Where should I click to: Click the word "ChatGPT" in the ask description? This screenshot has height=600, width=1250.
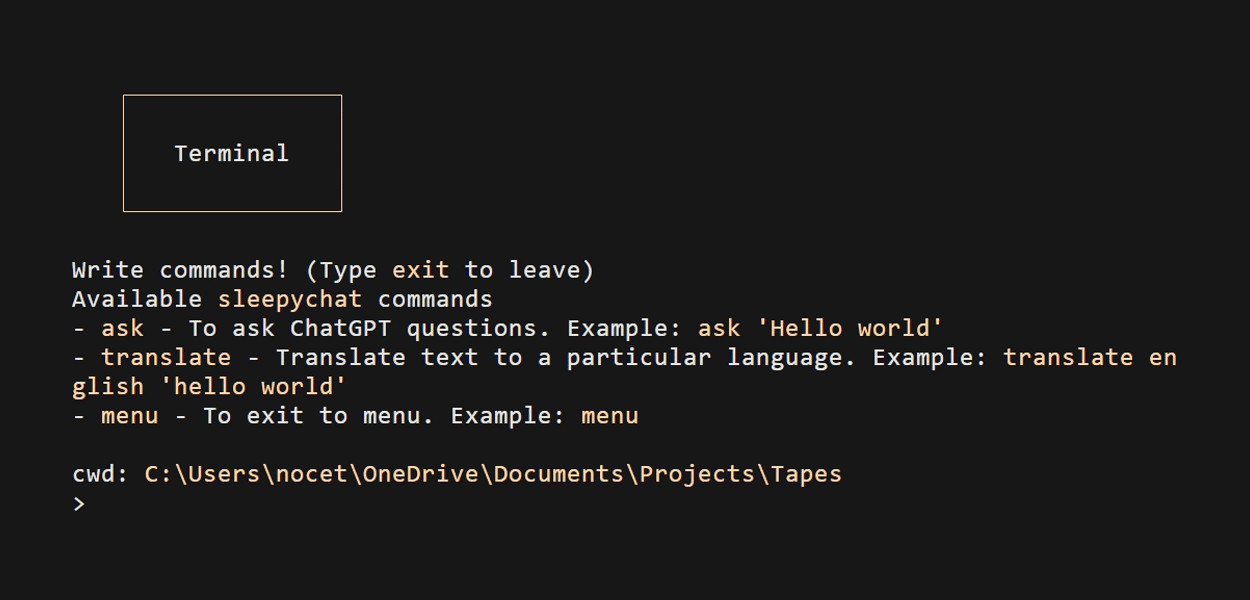click(x=340, y=328)
